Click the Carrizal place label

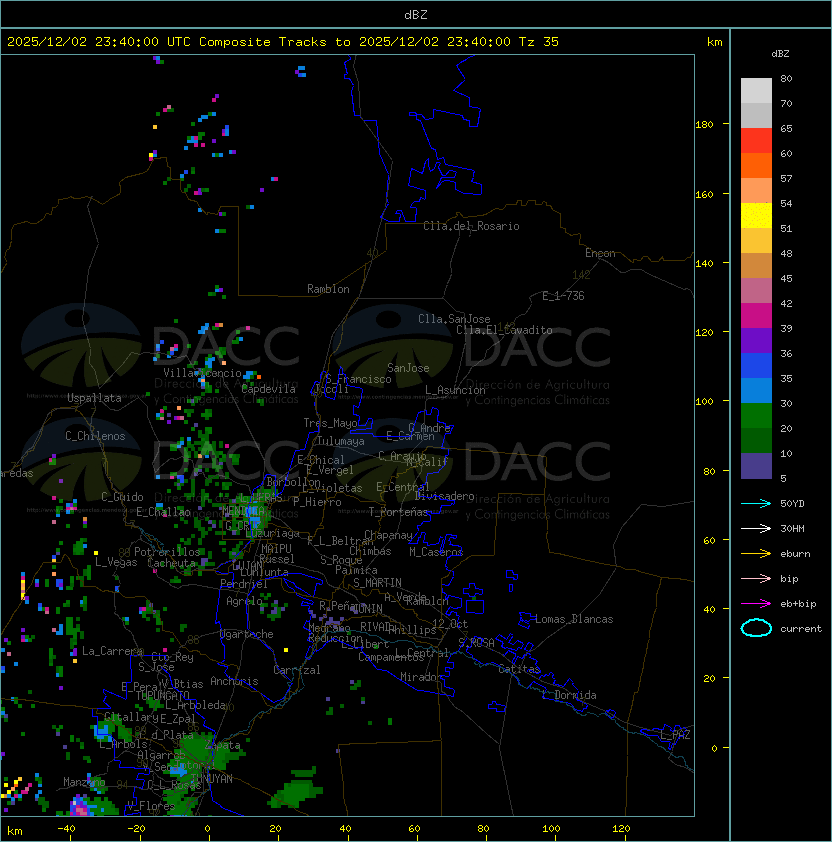click(x=297, y=670)
